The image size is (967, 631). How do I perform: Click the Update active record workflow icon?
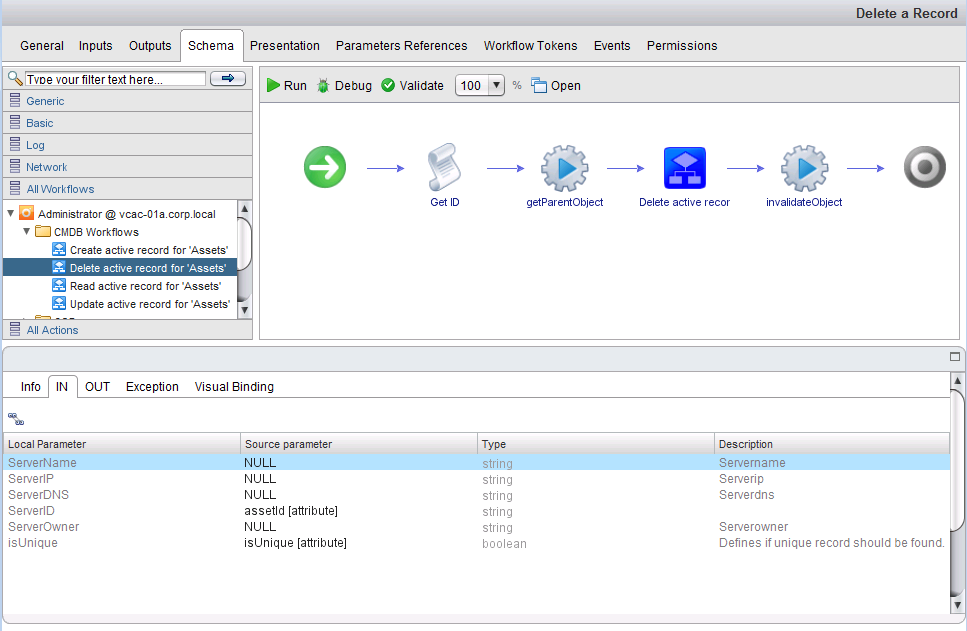pos(59,303)
